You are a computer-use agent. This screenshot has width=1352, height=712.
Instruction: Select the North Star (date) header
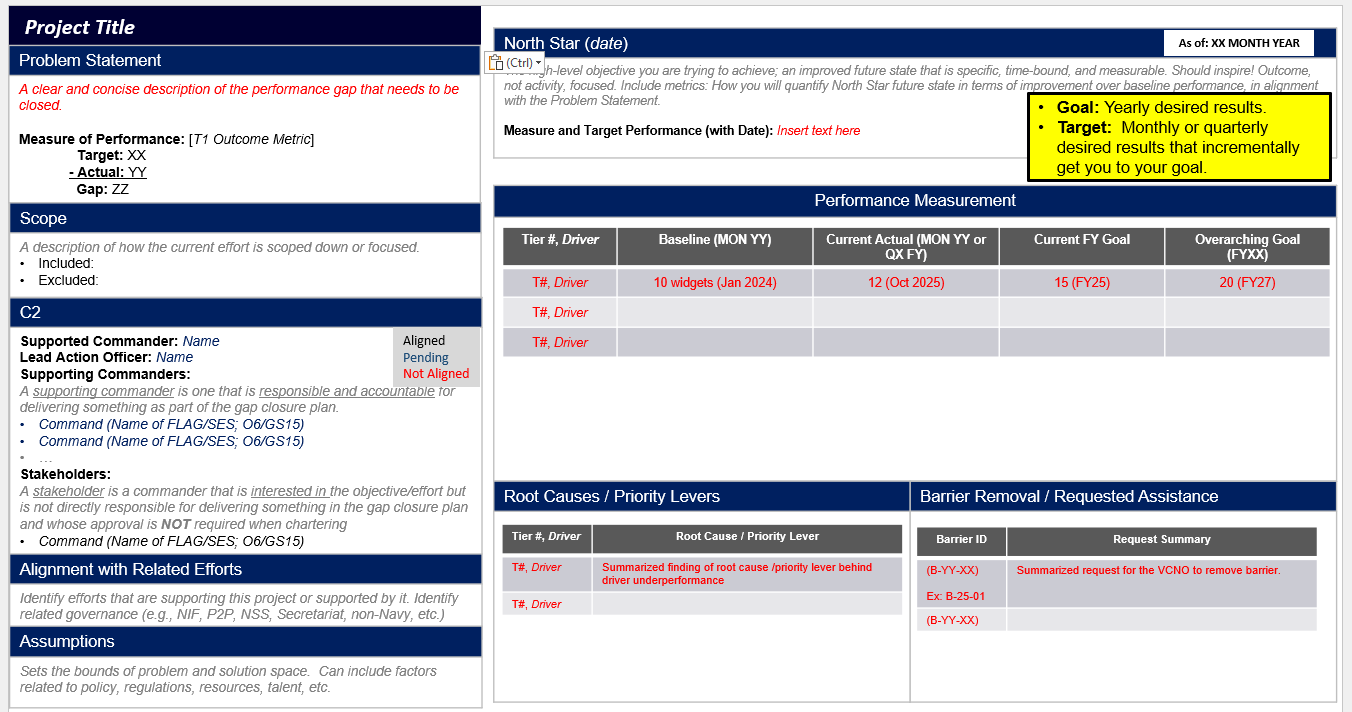click(x=566, y=43)
